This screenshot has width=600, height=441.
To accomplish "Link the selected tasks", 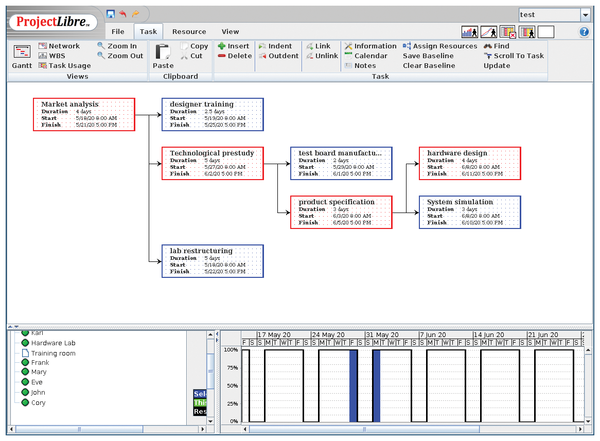I will coord(318,46).
